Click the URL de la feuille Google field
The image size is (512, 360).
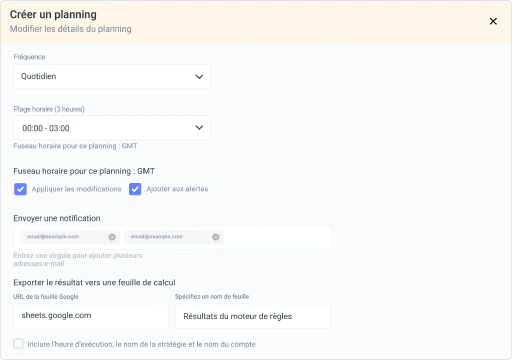(91, 316)
